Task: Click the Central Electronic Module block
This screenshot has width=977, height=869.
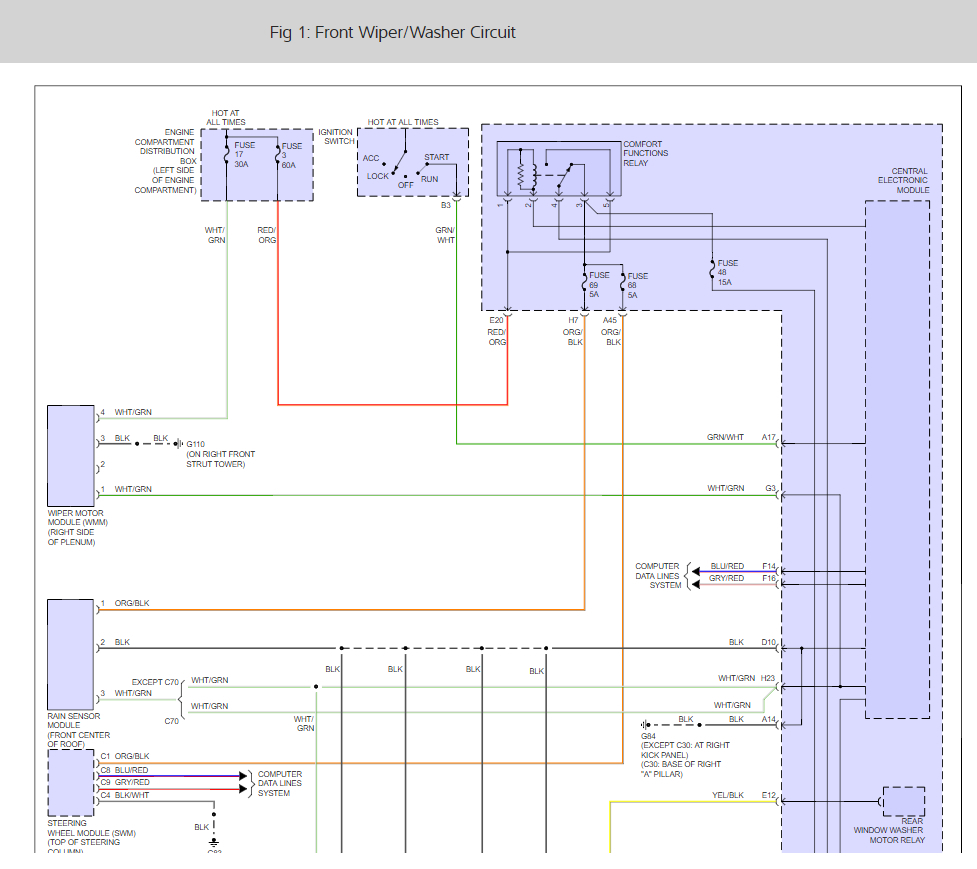Action: (897, 460)
